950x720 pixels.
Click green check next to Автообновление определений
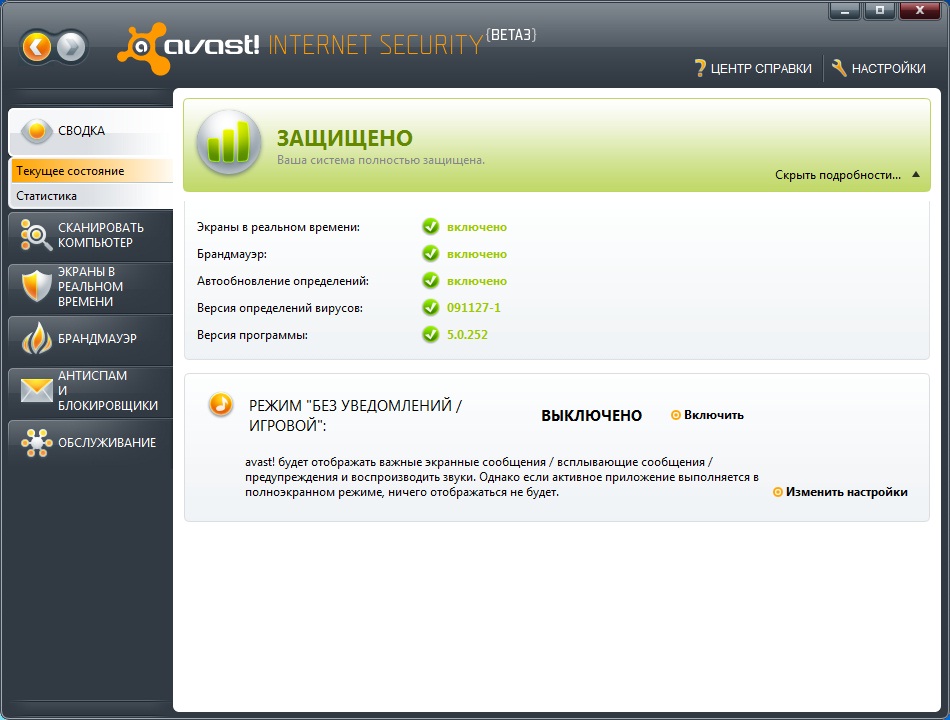[431, 281]
